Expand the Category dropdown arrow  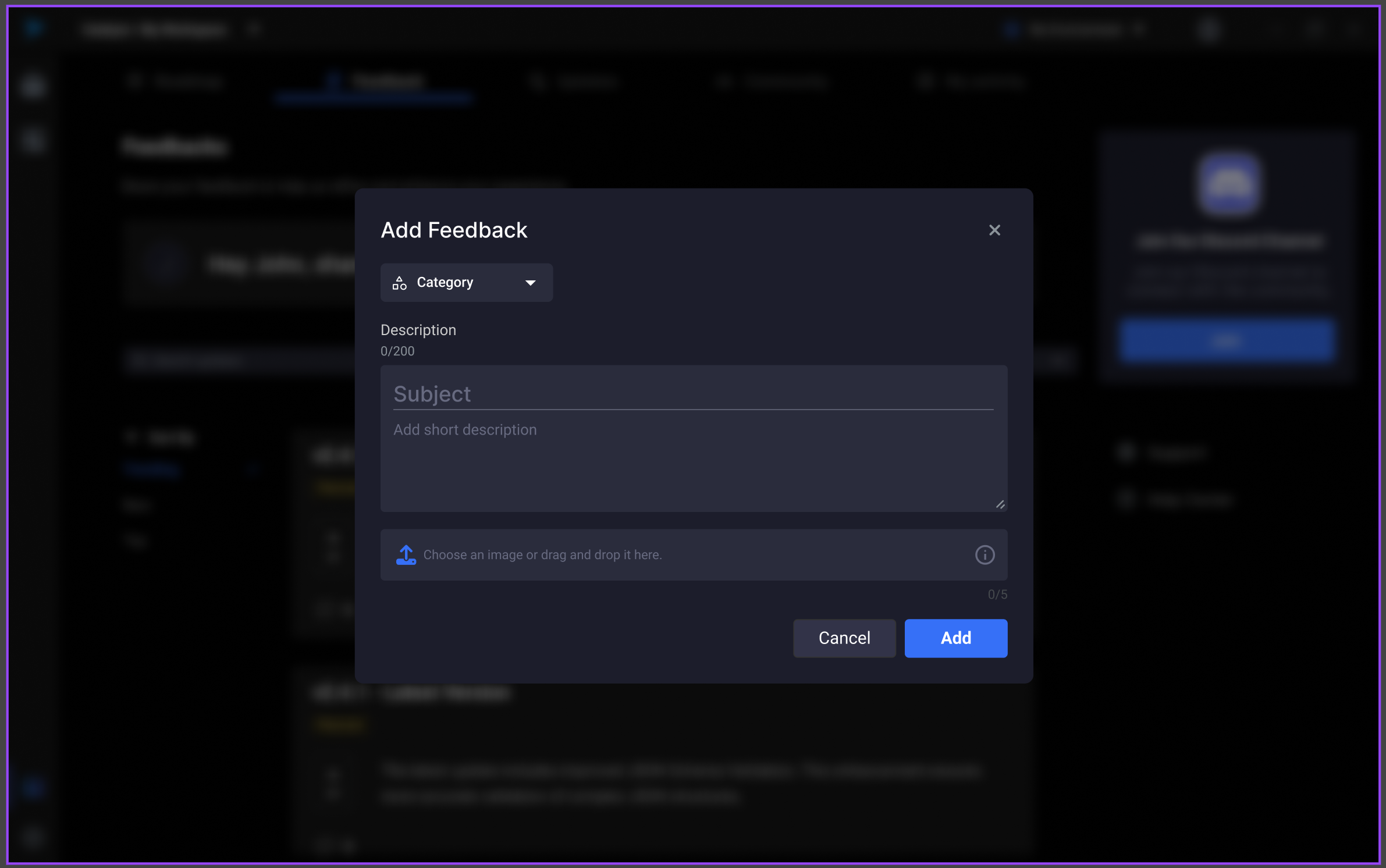(x=530, y=283)
